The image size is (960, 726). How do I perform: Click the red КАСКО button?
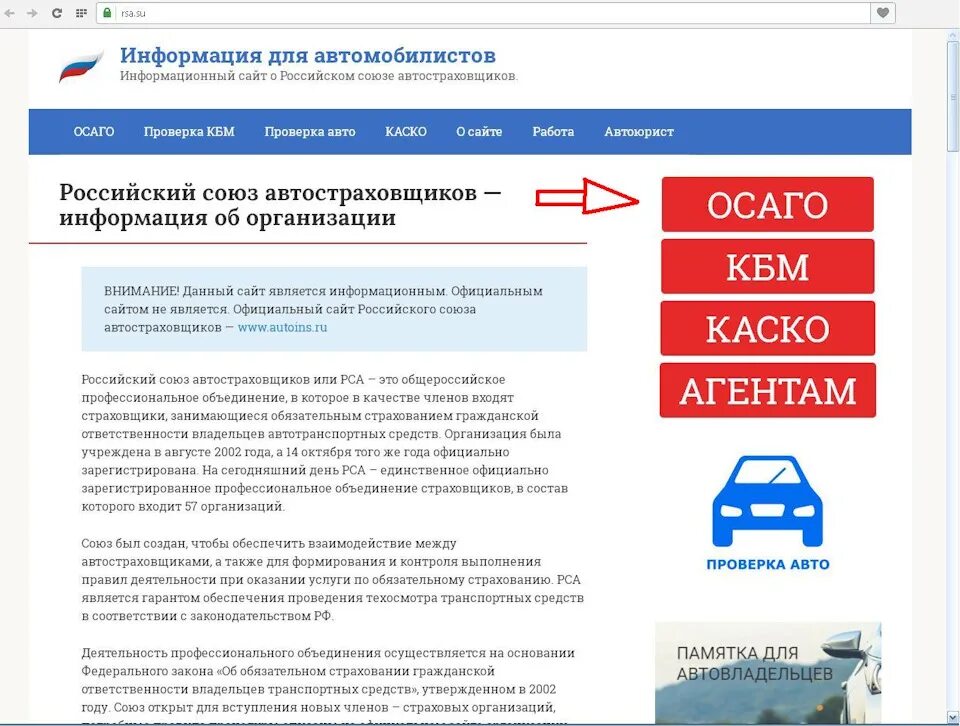click(768, 329)
